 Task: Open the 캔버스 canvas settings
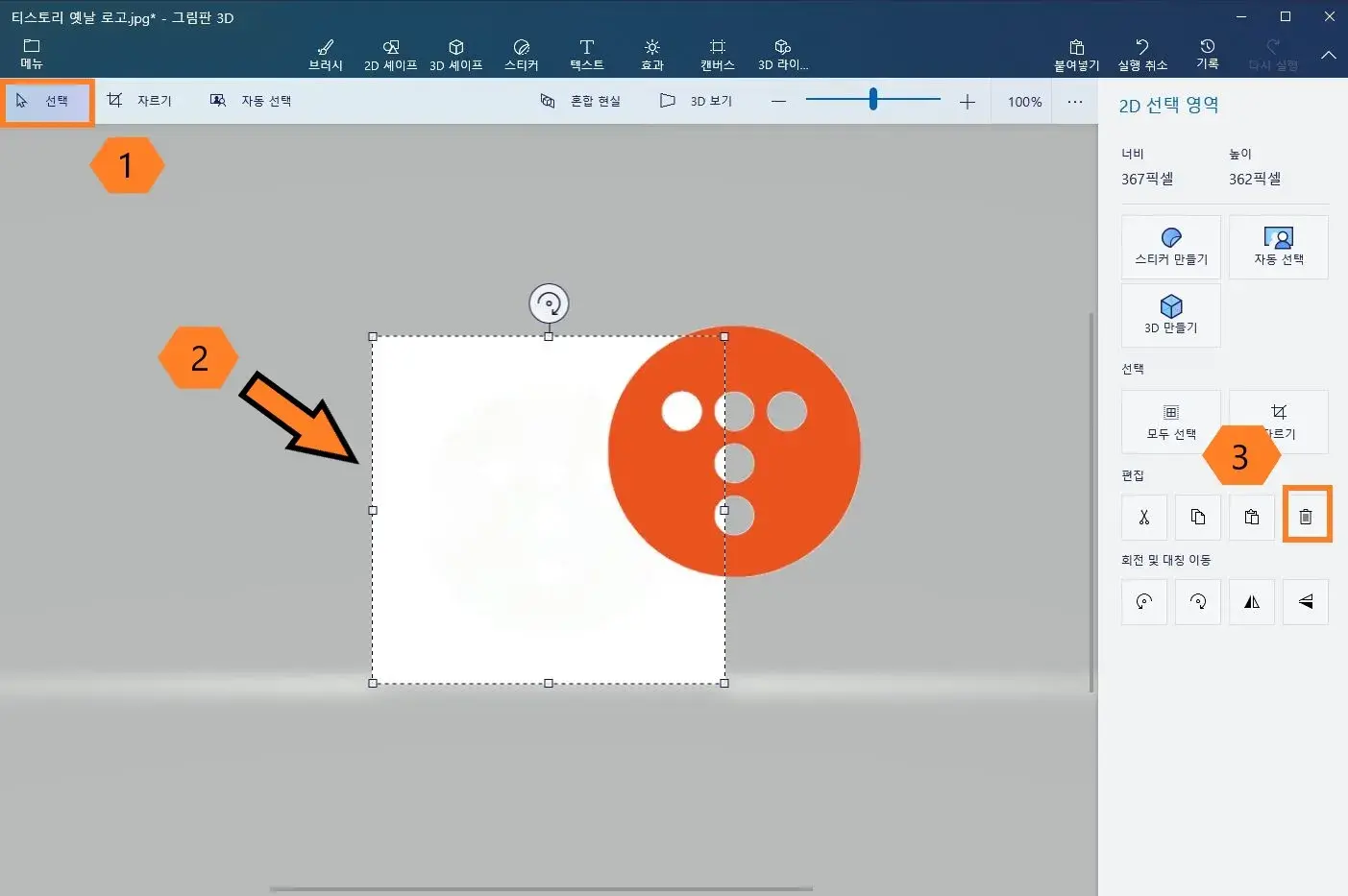[x=718, y=55]
